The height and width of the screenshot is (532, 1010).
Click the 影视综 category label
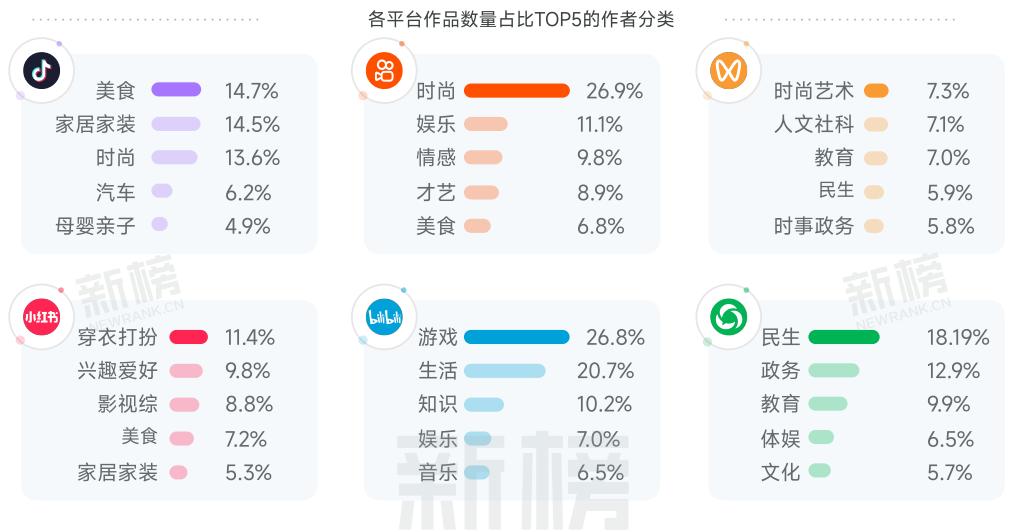tap(128, 405)
